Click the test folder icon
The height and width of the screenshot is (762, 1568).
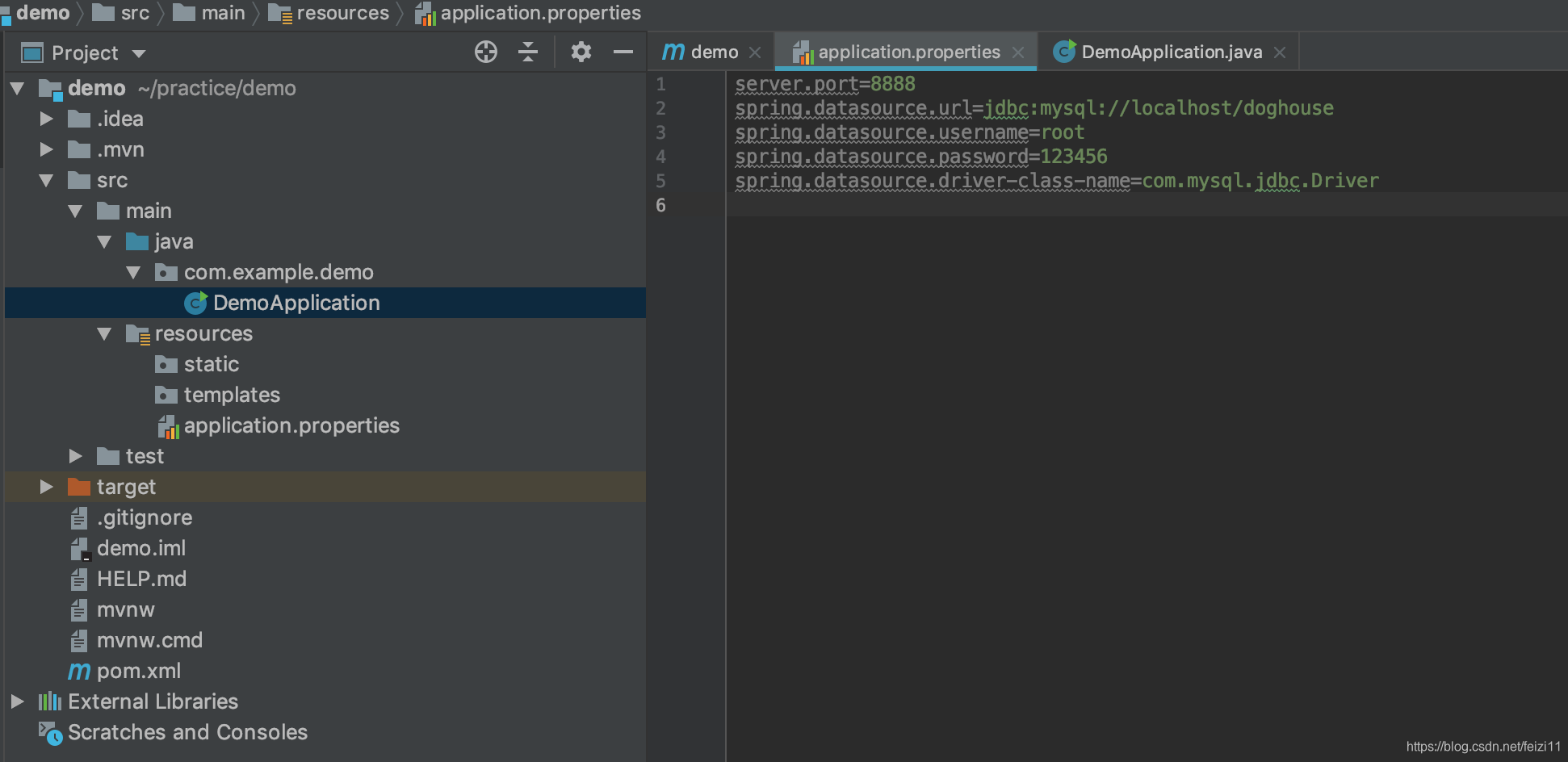coord(108,456)
